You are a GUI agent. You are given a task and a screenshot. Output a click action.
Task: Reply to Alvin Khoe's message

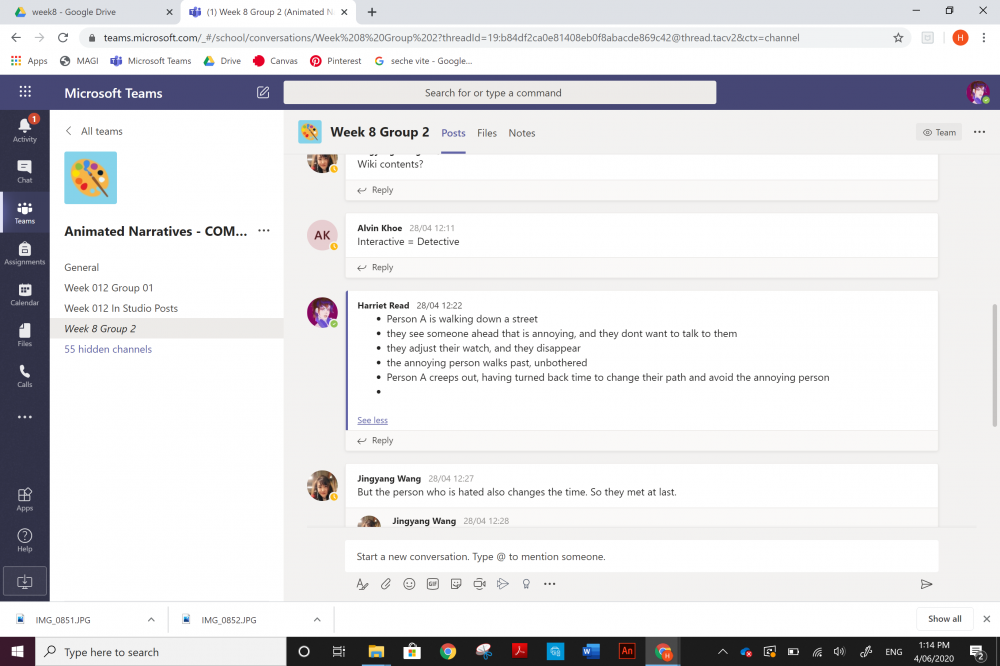[376, 267]
